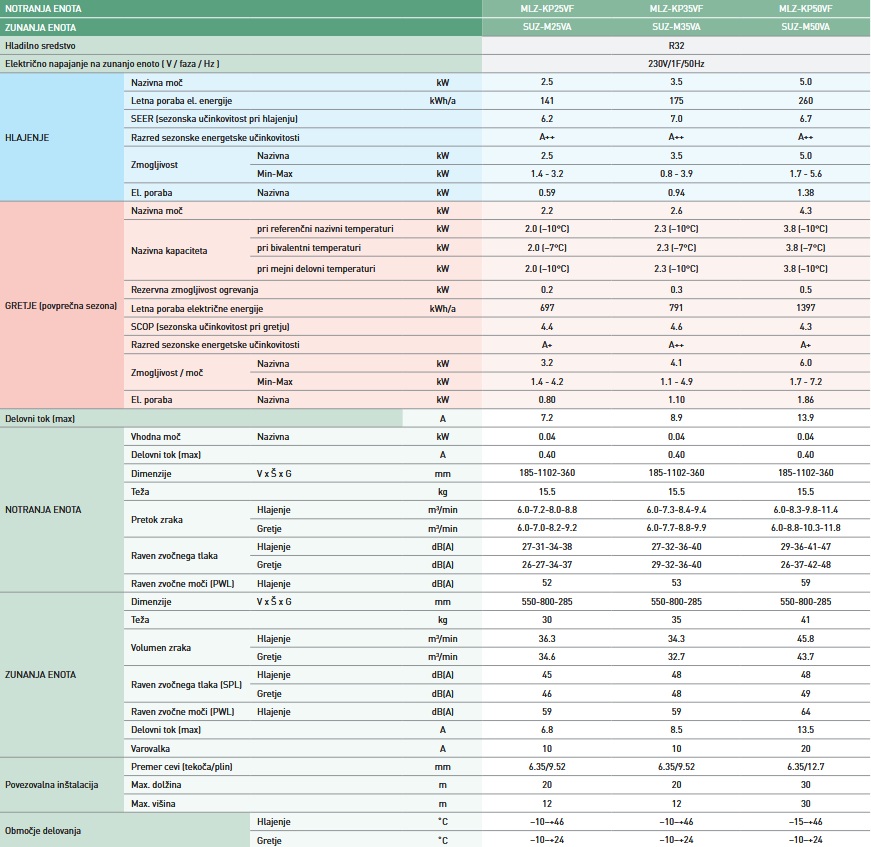Image resolution: width=871 pixels, height=847 pixels.
Task: Select the GRETJE (povprečna sezona) section label
Action: [x=60, y=305]
